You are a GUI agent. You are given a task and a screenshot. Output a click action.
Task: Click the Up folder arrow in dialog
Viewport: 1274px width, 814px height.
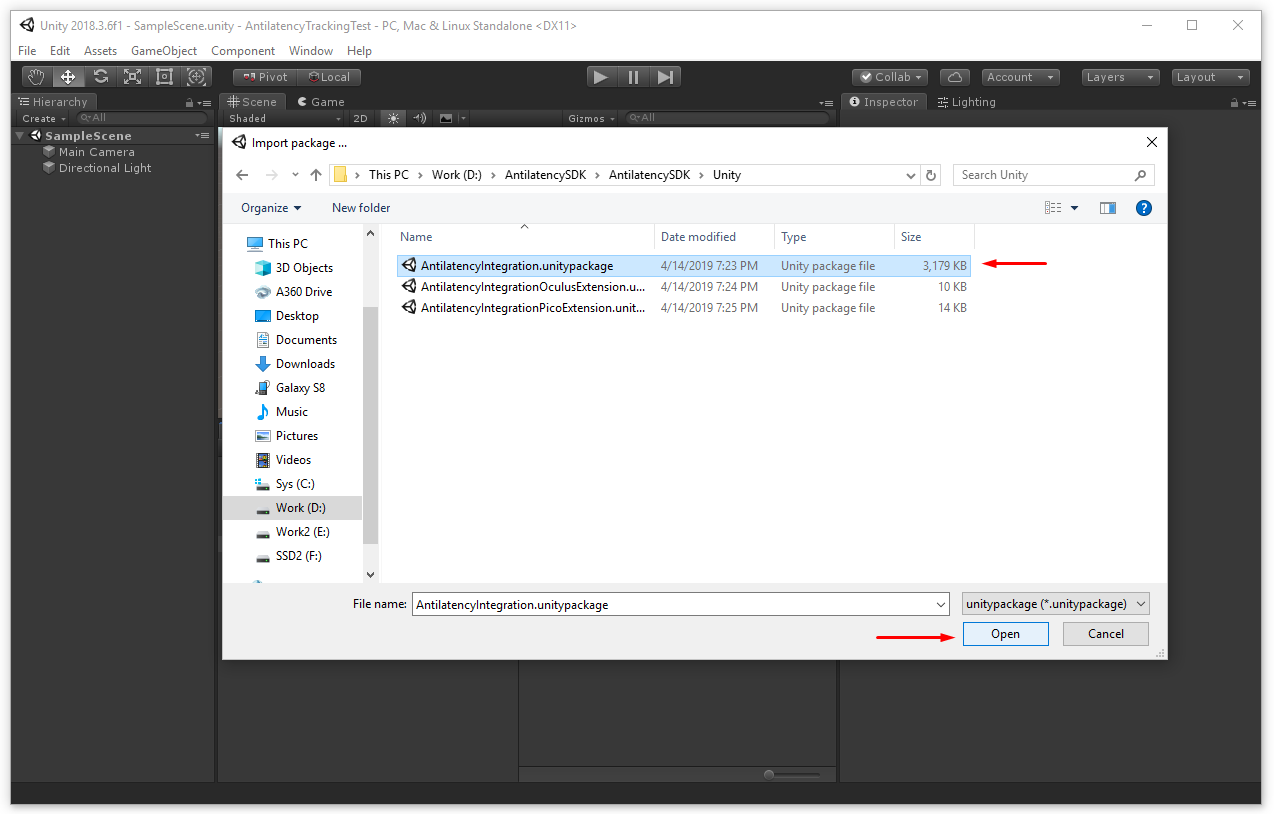pyautogui.click(x=316, y=175)
